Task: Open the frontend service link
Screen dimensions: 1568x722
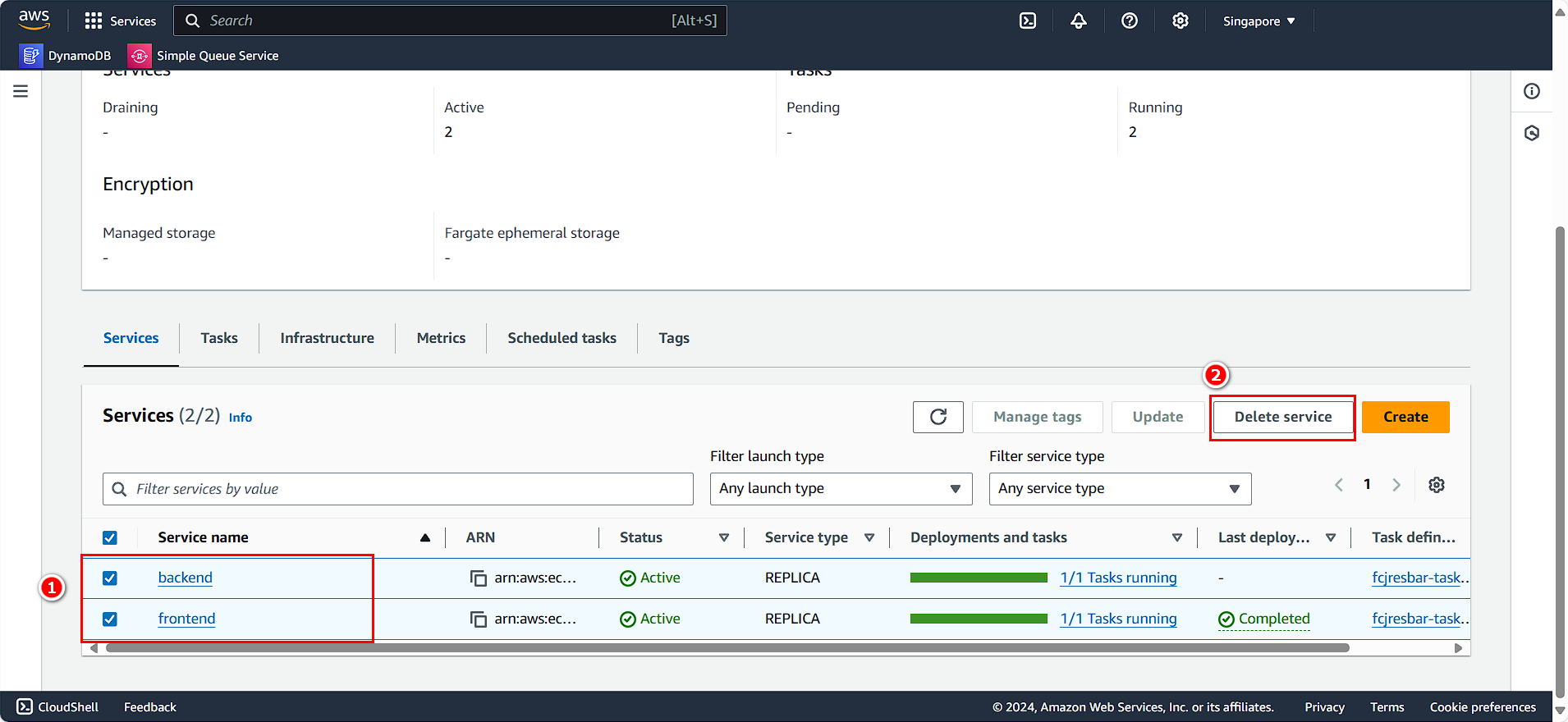Action: tap(186, 619)
